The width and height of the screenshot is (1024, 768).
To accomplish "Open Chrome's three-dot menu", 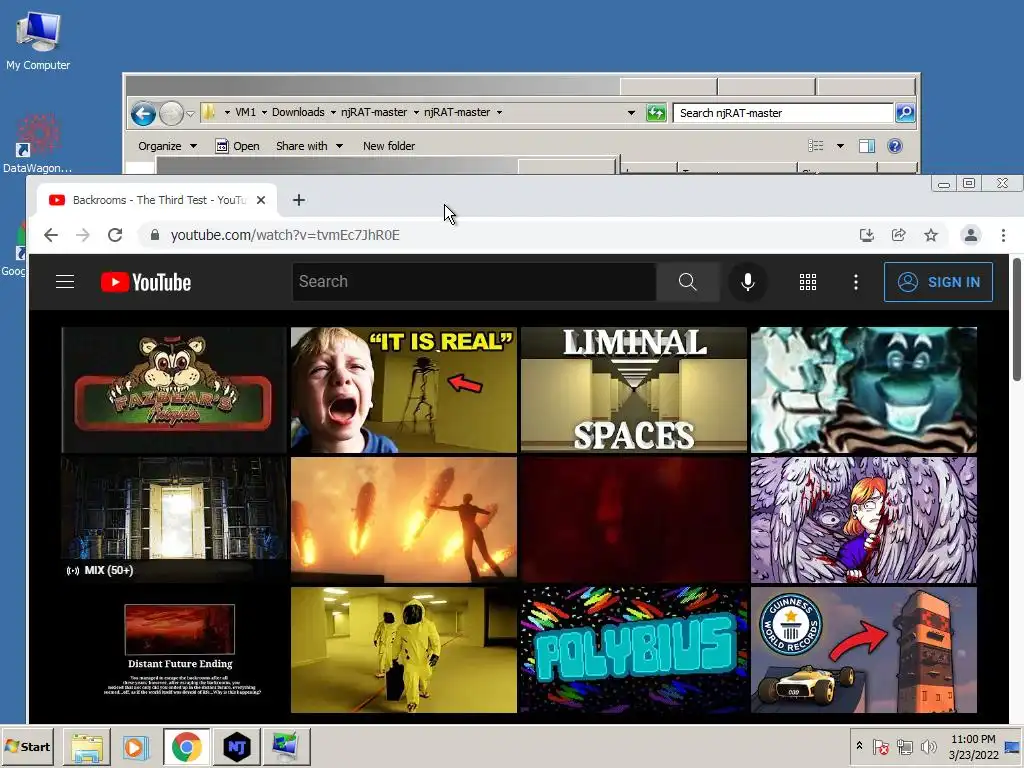I will [1003, 235].
